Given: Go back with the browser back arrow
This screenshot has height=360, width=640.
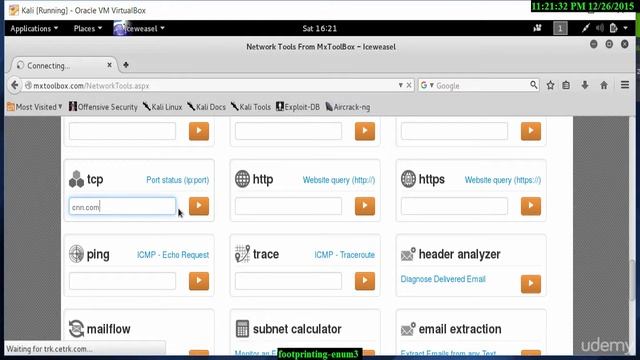Looking at the screenshot, I should 15,85.
